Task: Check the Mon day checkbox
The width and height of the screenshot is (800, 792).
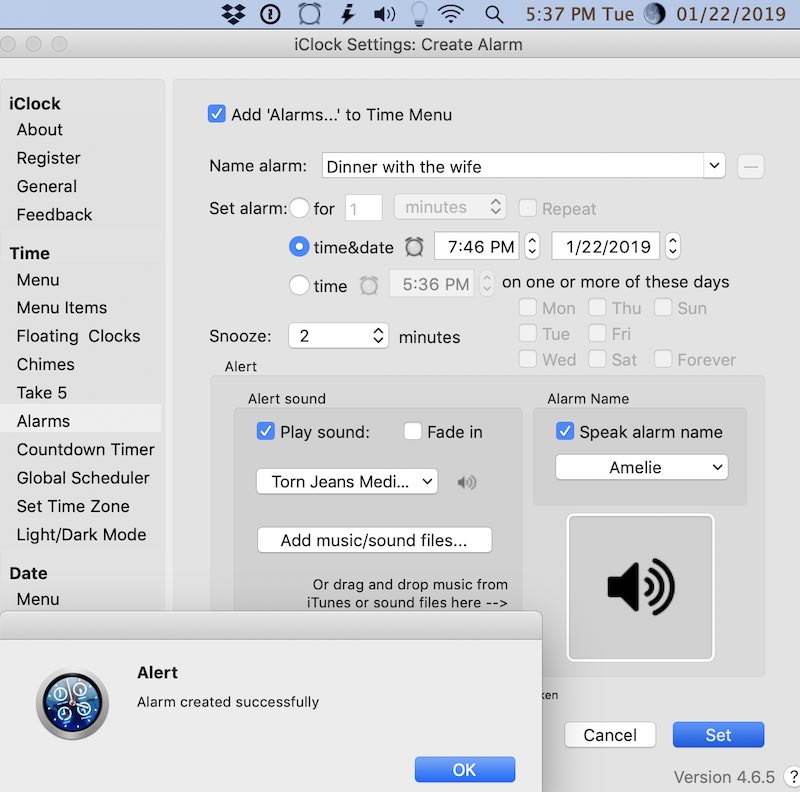Action: pyautogui.click(x=527, y=308)
